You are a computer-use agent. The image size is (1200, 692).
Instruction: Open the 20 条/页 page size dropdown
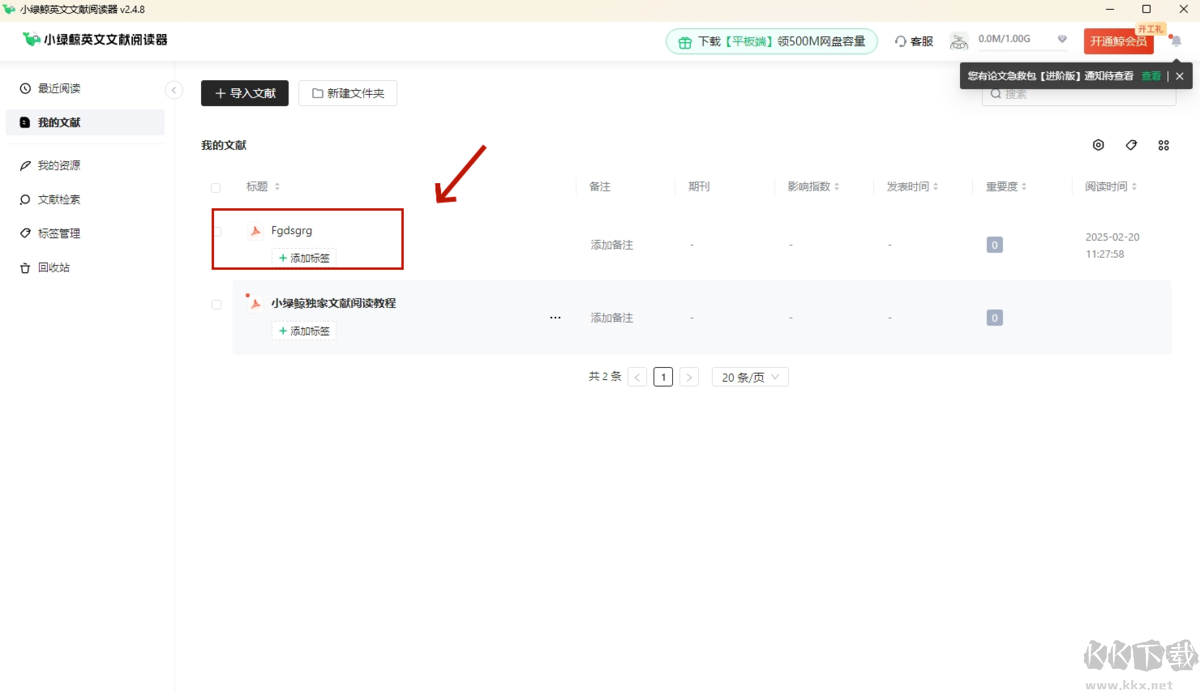coord(750,377)
